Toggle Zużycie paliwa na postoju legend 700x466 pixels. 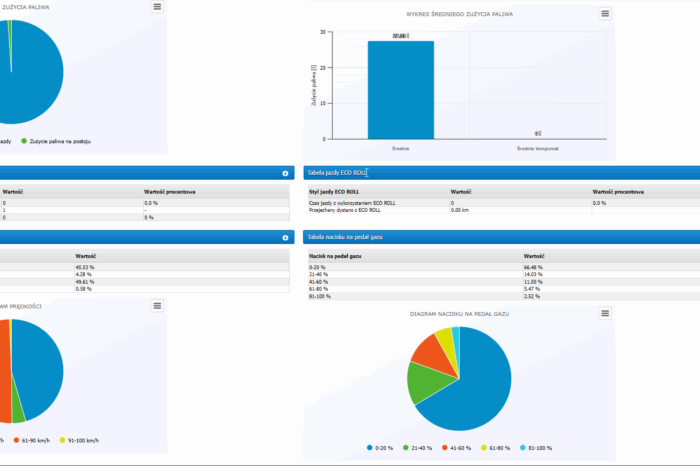60,141
